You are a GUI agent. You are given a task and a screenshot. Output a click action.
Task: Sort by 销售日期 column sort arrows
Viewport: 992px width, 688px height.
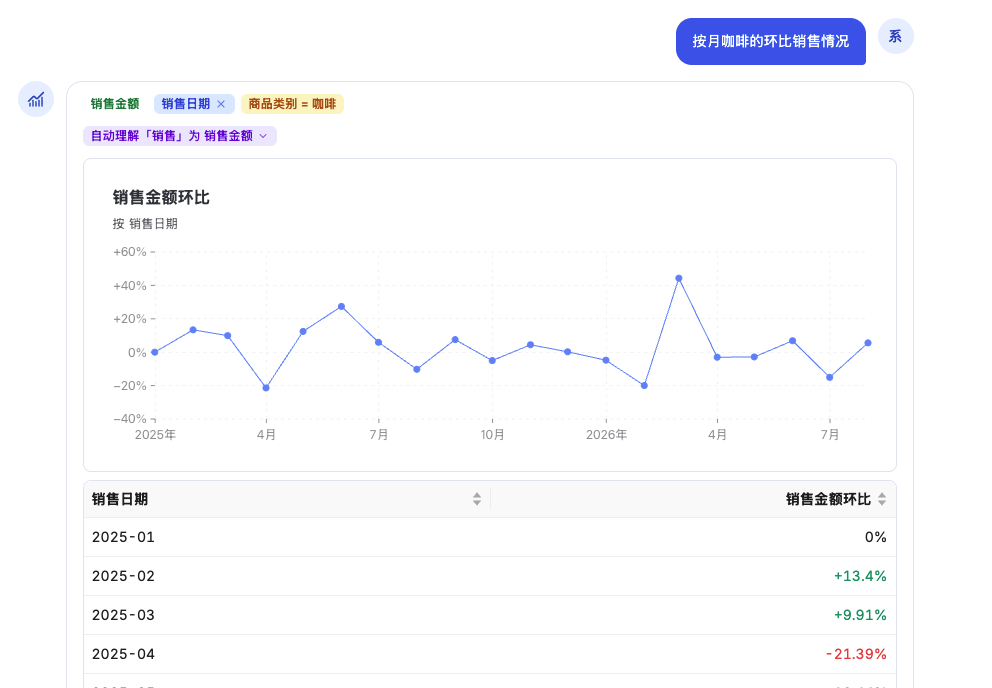click(x=476, y=499)
